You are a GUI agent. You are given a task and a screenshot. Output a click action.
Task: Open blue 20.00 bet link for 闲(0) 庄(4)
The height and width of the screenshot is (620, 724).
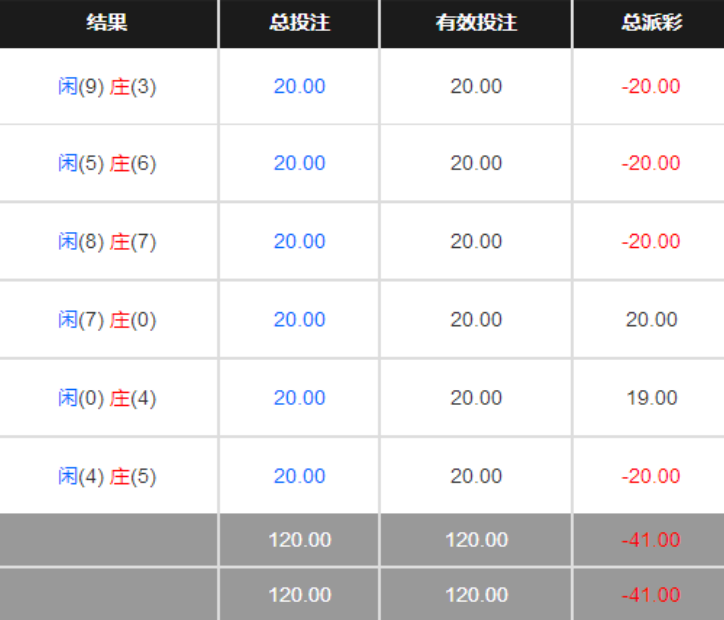299,397
